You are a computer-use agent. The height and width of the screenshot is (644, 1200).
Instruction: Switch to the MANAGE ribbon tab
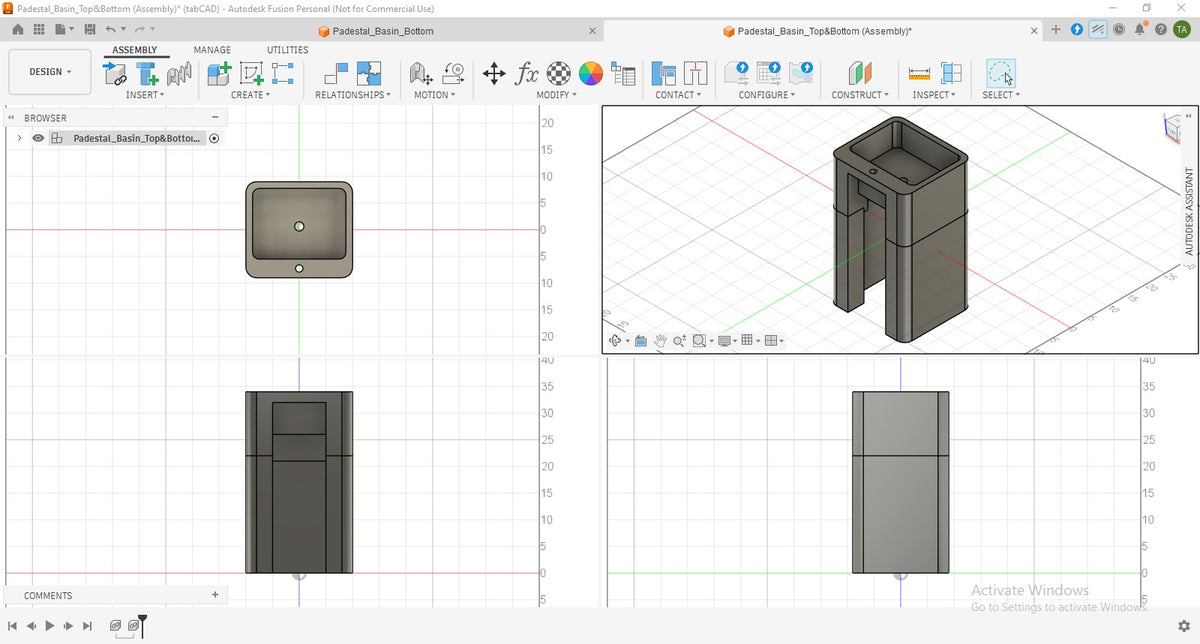pyautogui.click(x=212, y=50)
